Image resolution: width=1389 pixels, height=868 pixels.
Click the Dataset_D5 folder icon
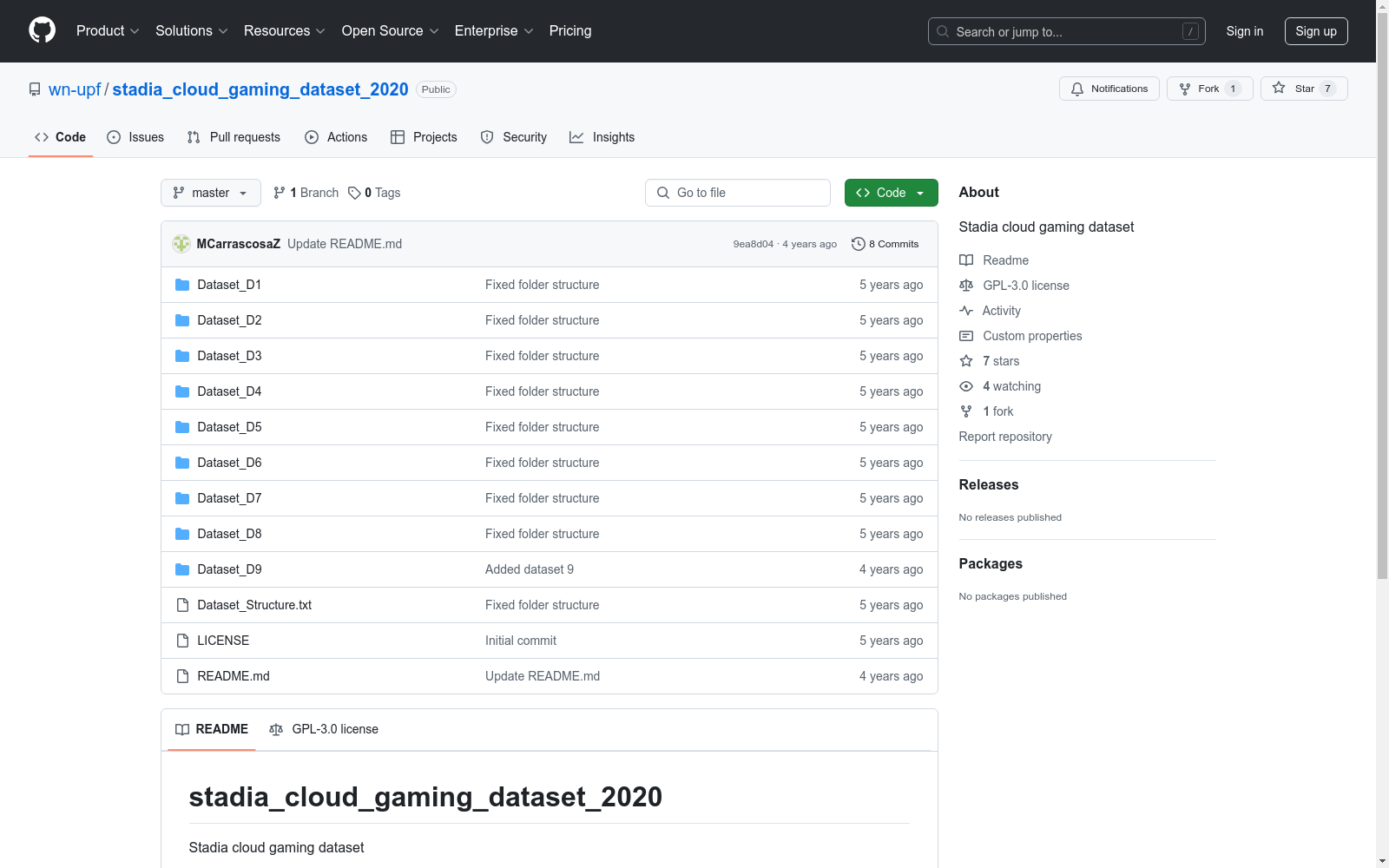click(182, 427)
